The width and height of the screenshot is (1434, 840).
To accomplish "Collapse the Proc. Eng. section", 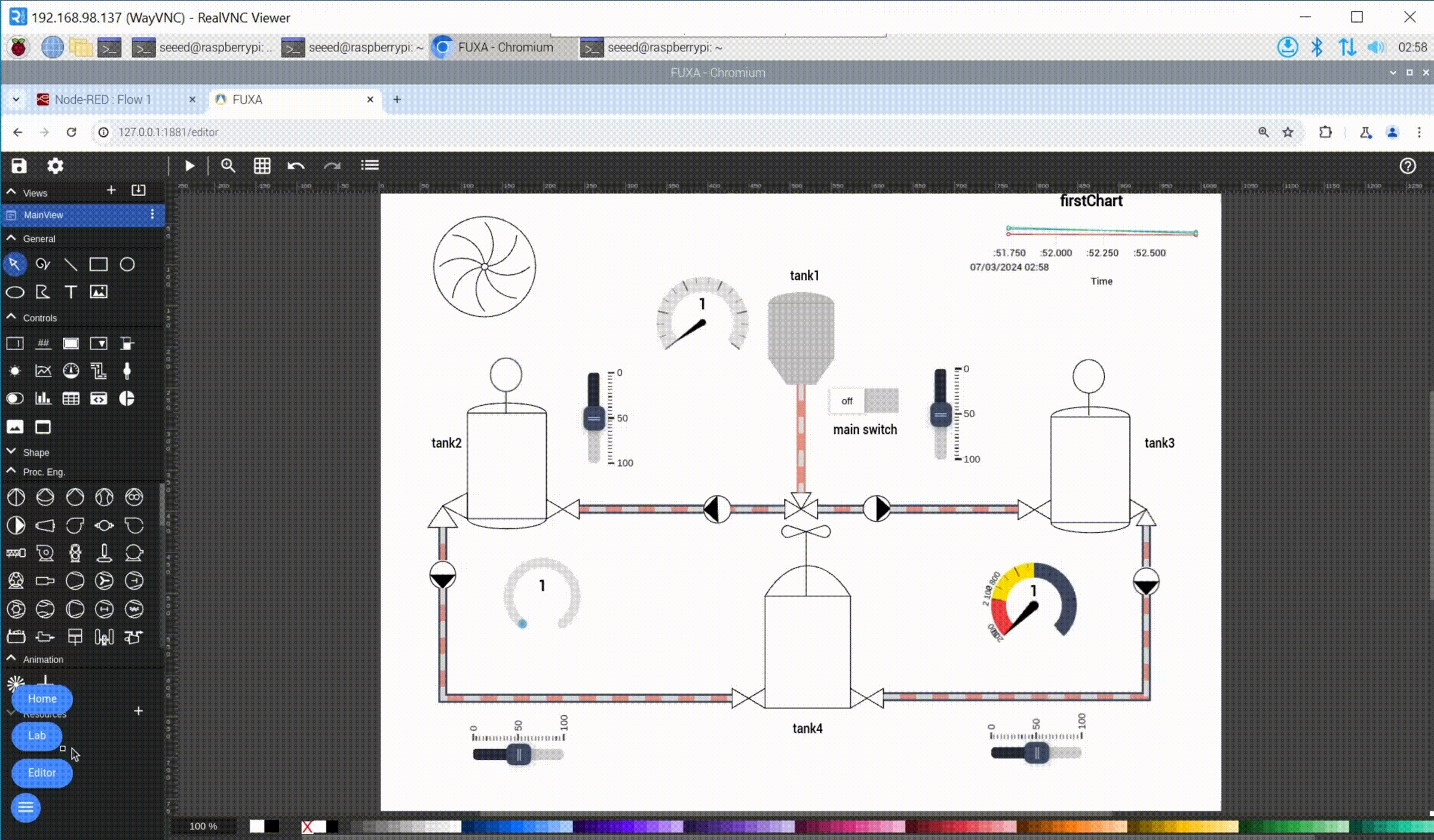I will click(11, 471).
